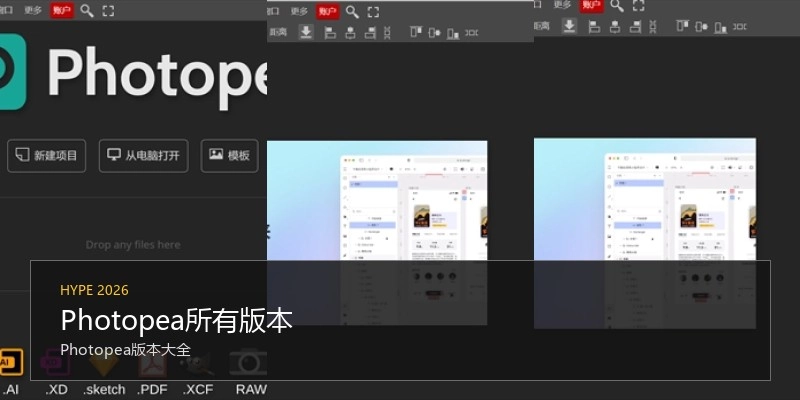Click the 新建项目 button

click(46, 156)
